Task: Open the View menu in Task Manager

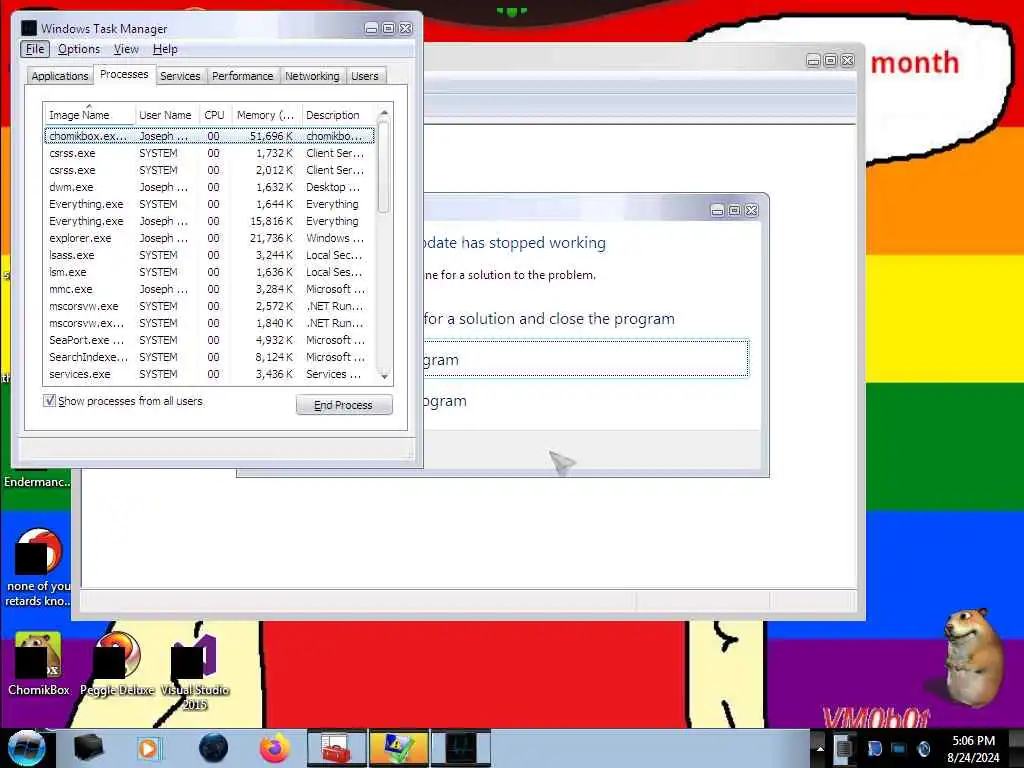Action: [x=126, y=49]
